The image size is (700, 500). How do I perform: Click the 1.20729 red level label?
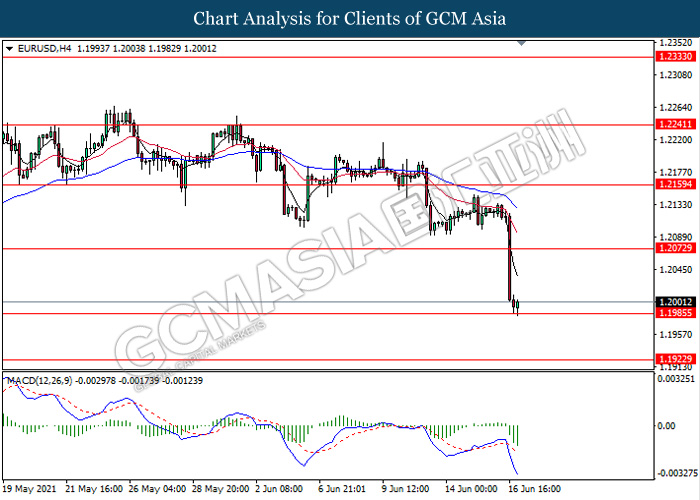(x=676, y=248)
